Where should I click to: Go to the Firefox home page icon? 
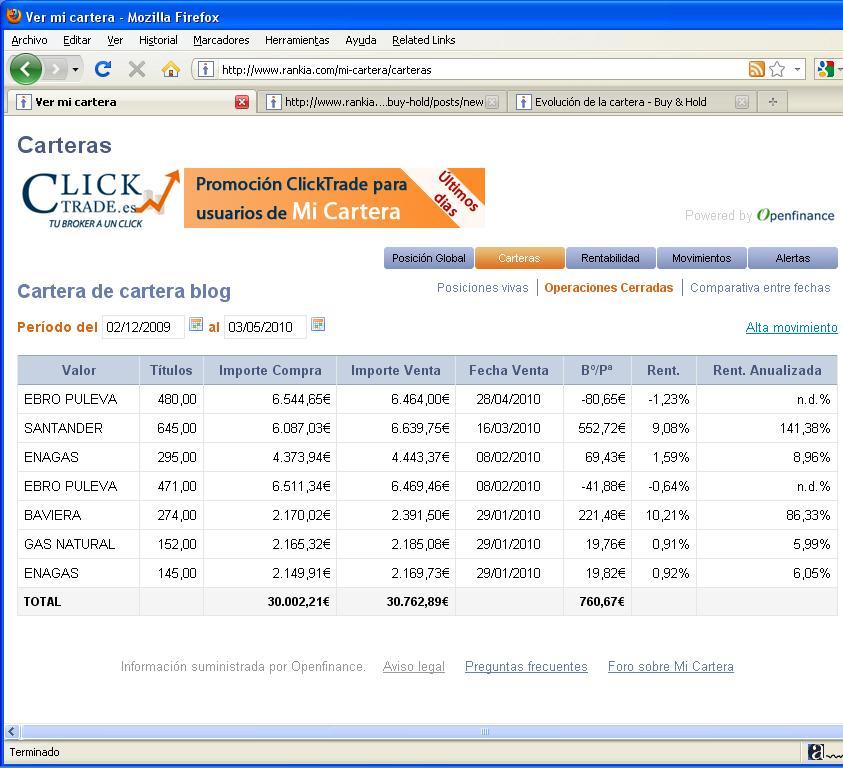point(171,69)
